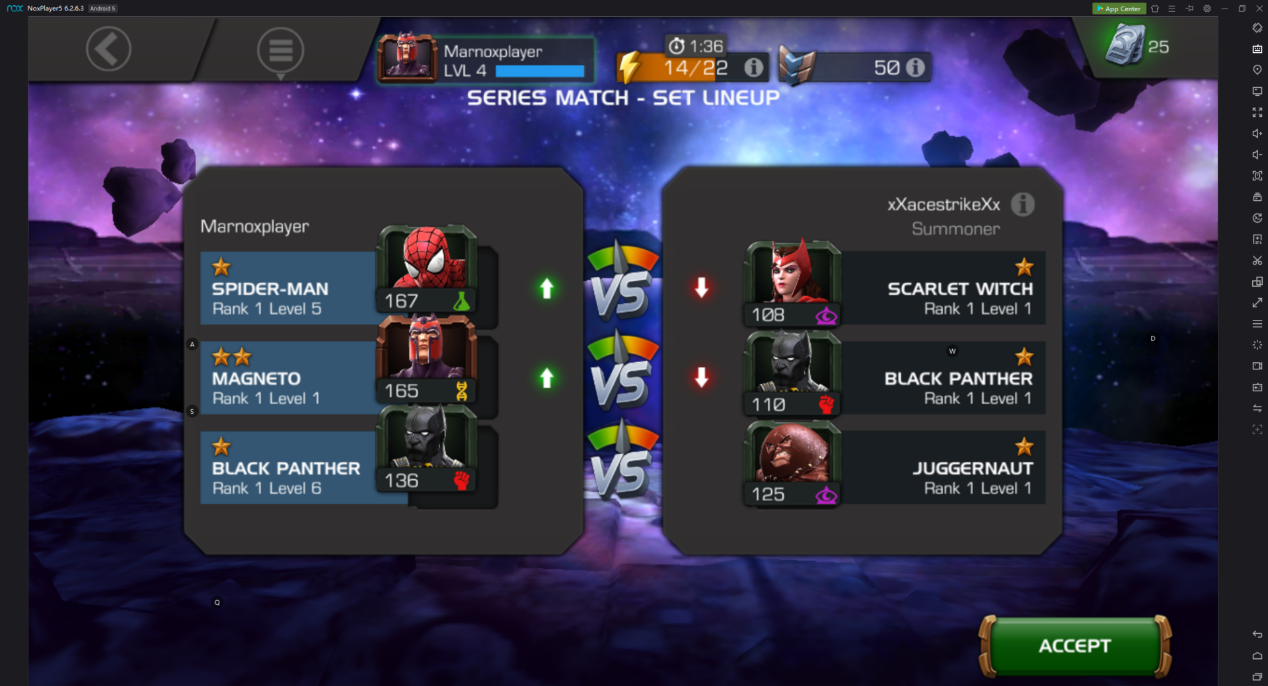
Task: Tap Juggernaut opponent portrait
Action: click(793, 464)
